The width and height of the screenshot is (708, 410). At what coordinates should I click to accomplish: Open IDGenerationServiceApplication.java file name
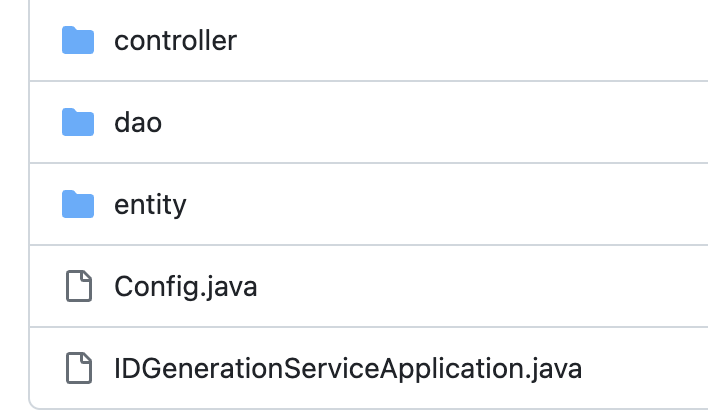coord(348,369)
